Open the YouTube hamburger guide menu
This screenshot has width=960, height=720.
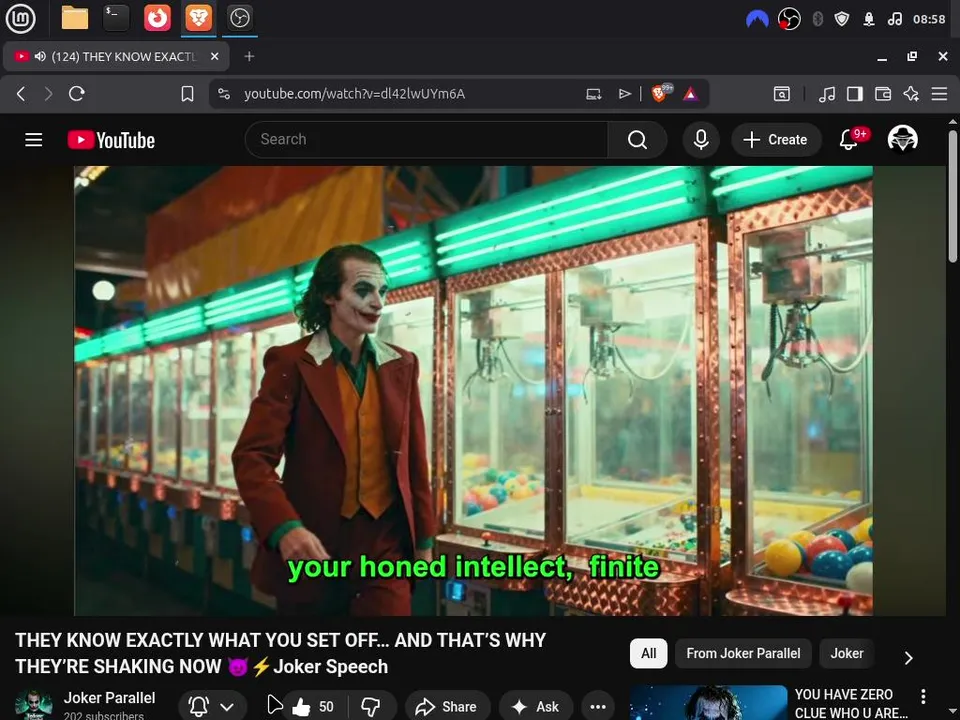tap(34, 140)
